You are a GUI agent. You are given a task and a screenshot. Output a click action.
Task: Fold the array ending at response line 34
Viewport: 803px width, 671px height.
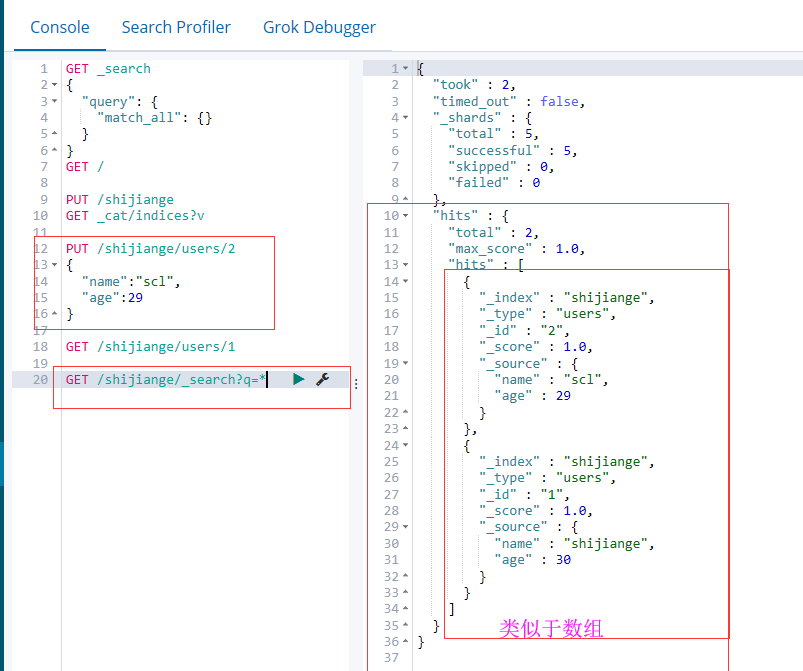tap(406, 609)
